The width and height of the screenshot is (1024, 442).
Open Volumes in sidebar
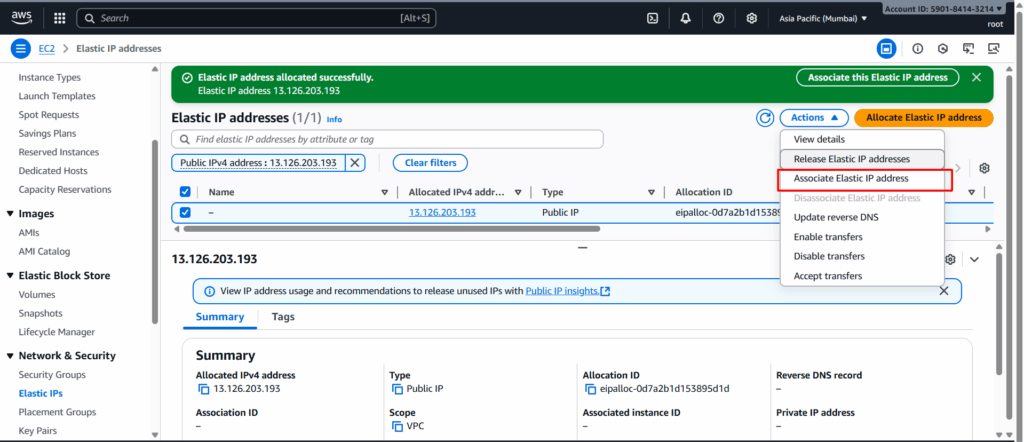(37, 294)
